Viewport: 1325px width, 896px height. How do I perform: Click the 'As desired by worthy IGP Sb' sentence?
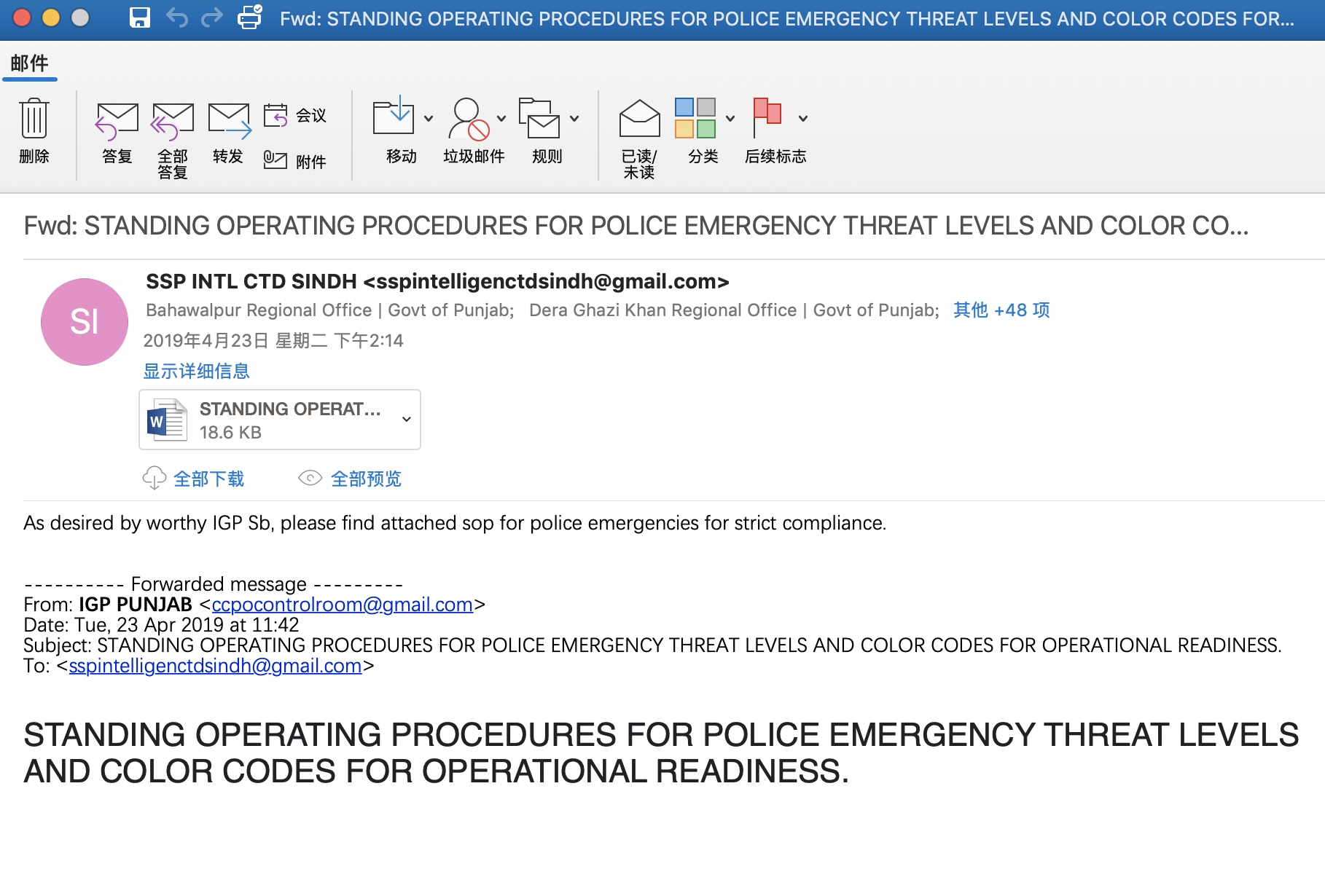455,523
